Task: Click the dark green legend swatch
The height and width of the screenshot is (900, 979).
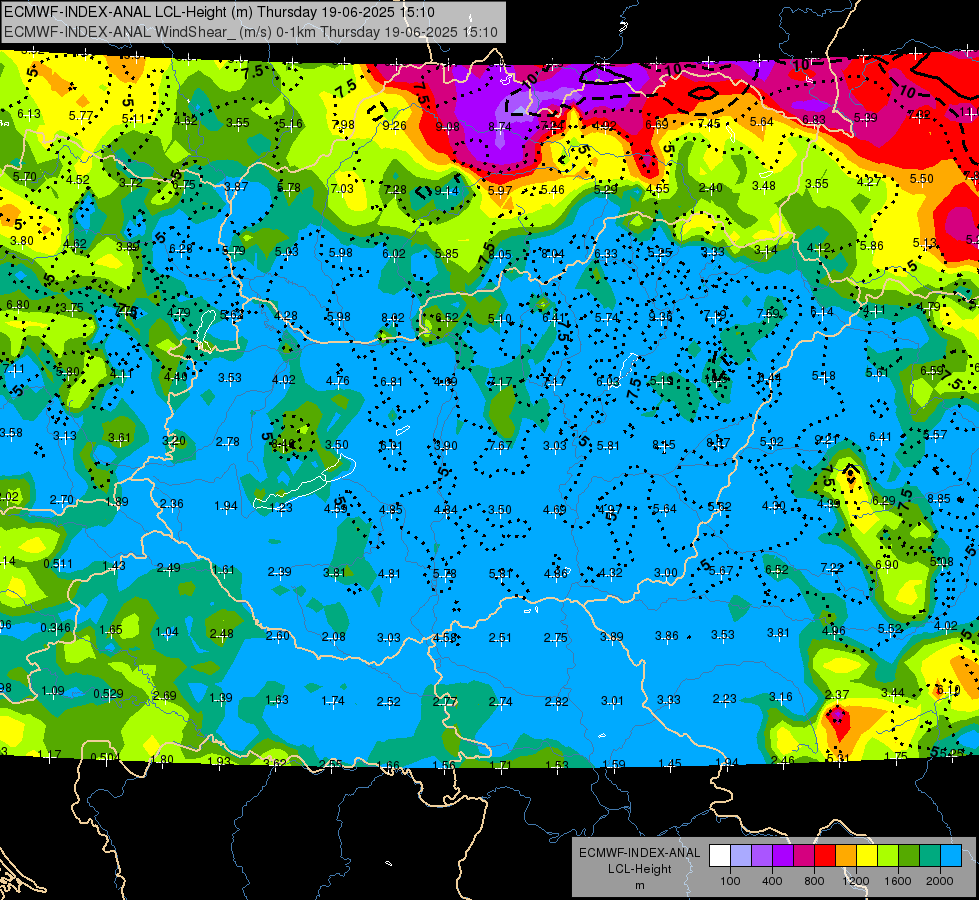Action: coord(909,855)
